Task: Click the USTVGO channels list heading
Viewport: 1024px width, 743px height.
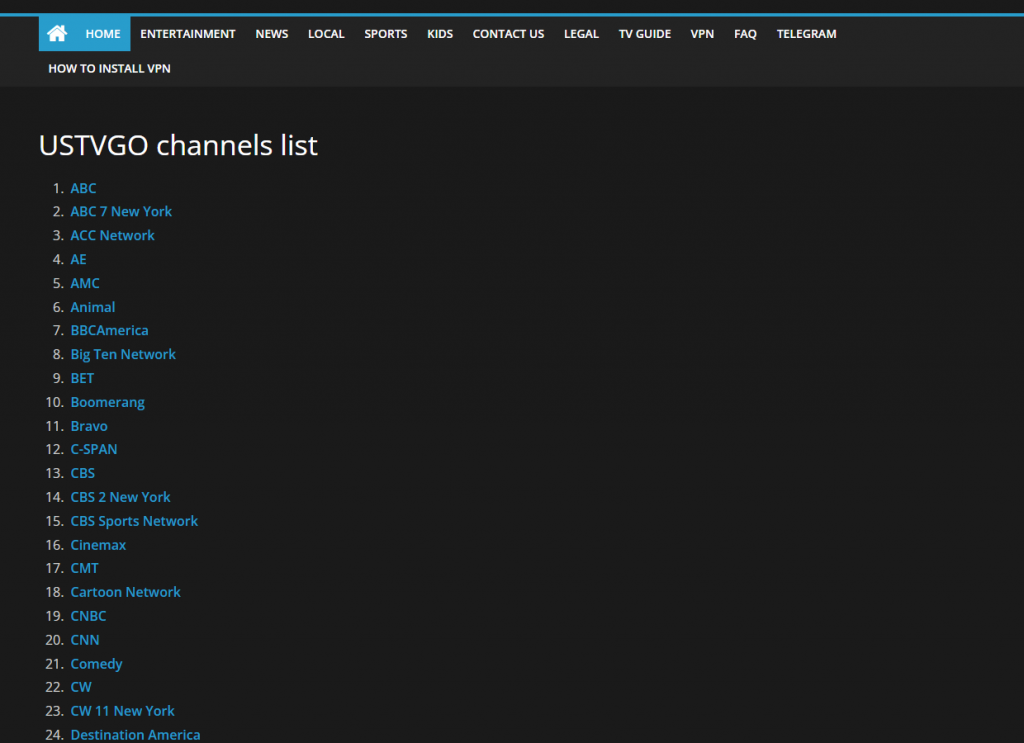Action: (x=178, y=145)
